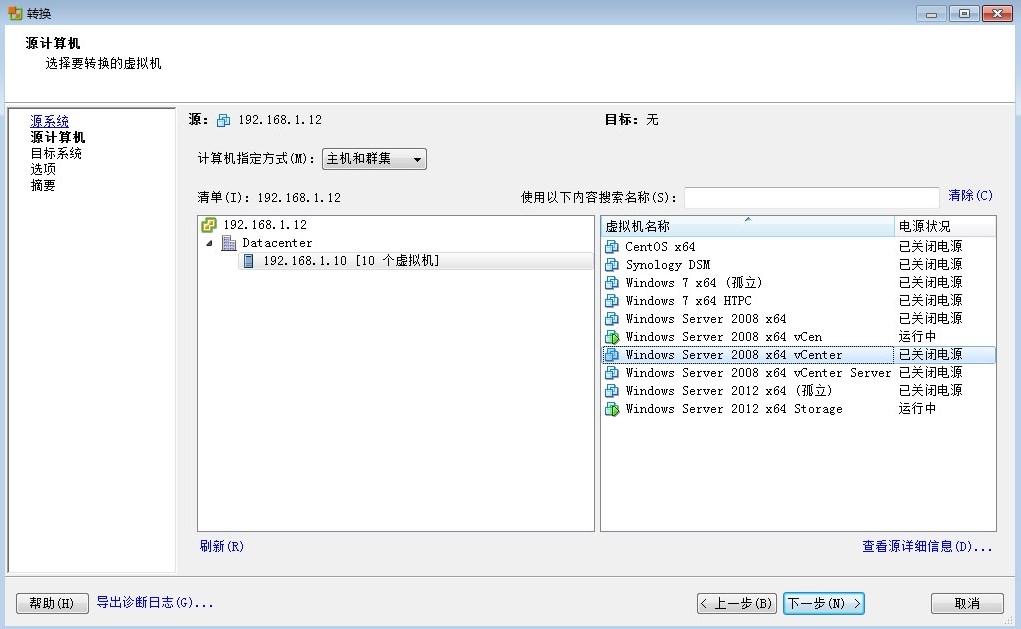Click the Datacenter building icon
The height and width of the screenshot is (629, 1021).
229,243
